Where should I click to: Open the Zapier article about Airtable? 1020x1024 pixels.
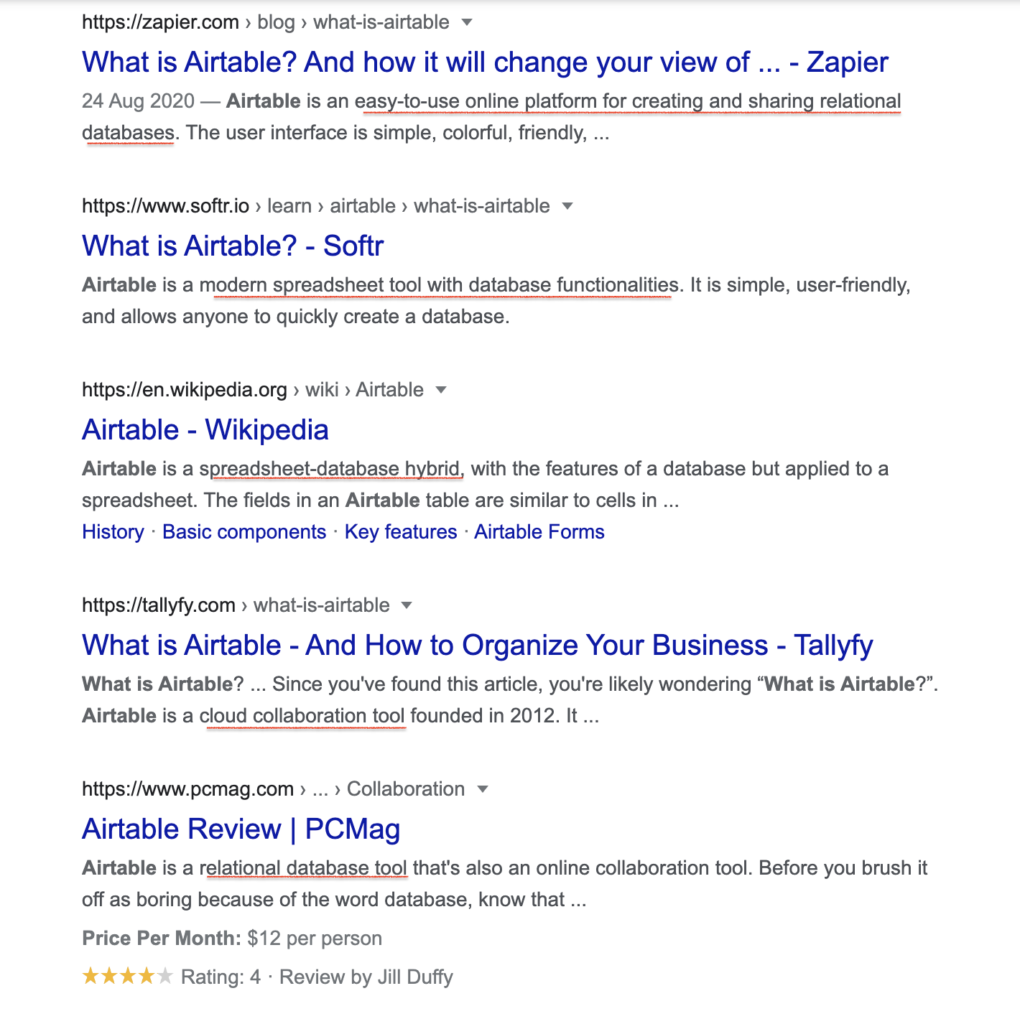click(x=484, y=62)
